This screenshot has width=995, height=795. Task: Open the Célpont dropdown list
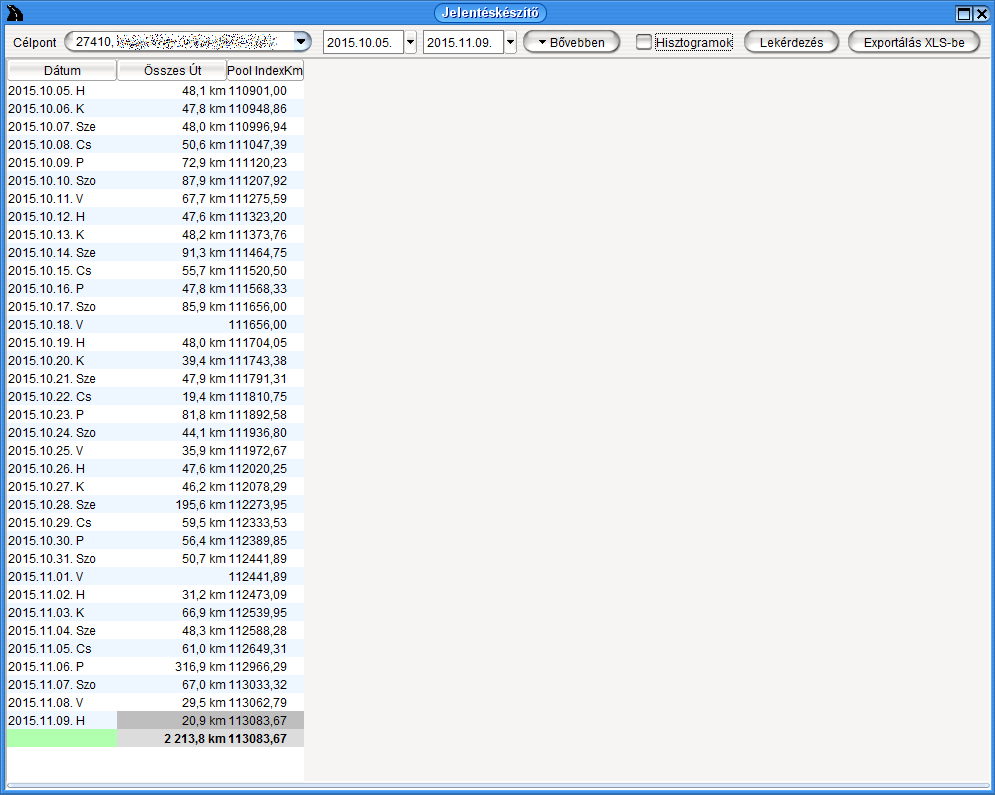[302, 42]
